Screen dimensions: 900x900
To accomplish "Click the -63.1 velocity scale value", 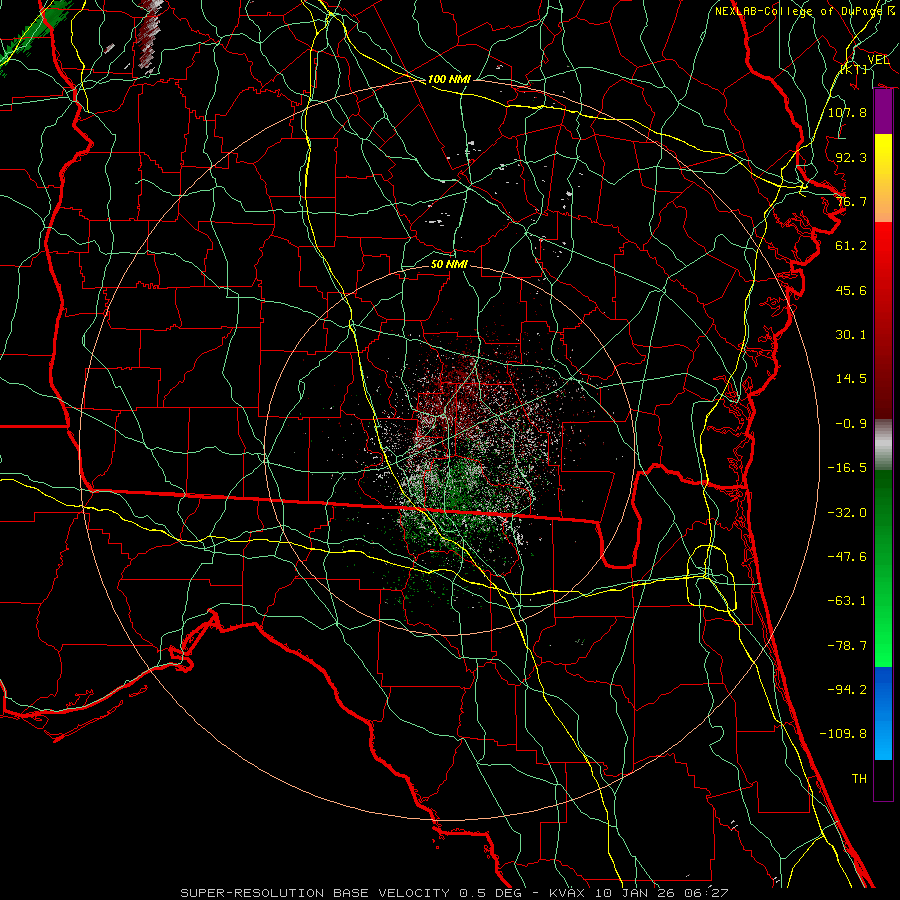I will click(x=847, y=601).
